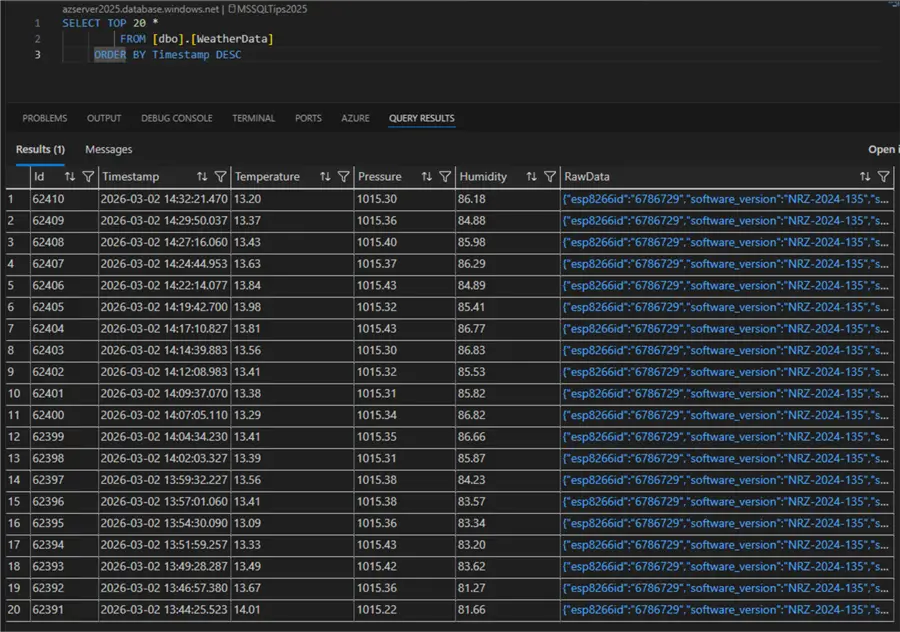Screen dimensions: 900x632
Task: Select Id cell 62408
Action: click(64, 242)
